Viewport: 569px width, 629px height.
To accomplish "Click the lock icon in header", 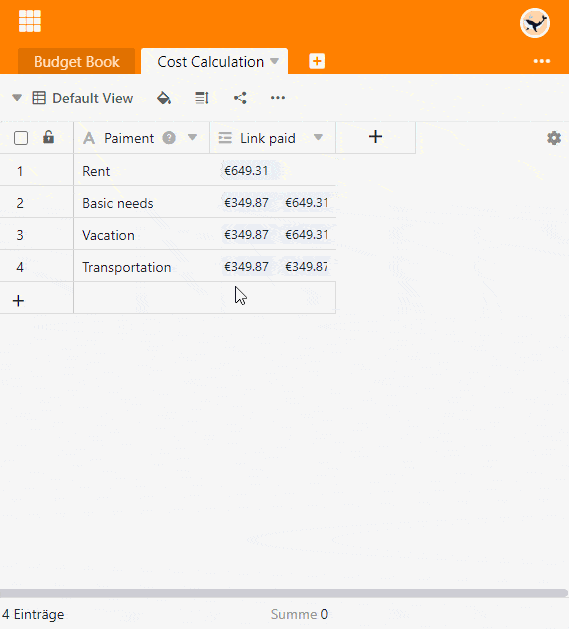I will [x=49, y=137].
